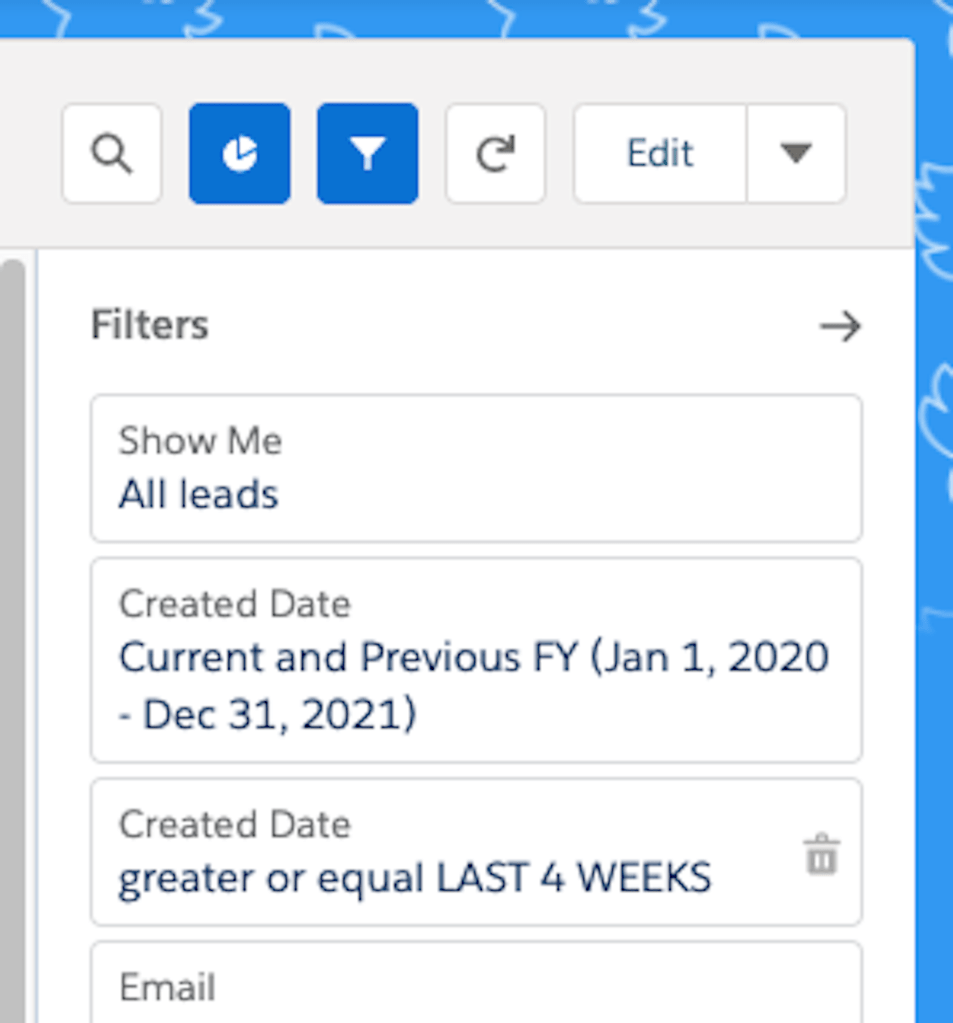This screenshot has width=953, height=1023.
Task: Collapse the Filters panel with the right arrow
Action: click(839, 327)
